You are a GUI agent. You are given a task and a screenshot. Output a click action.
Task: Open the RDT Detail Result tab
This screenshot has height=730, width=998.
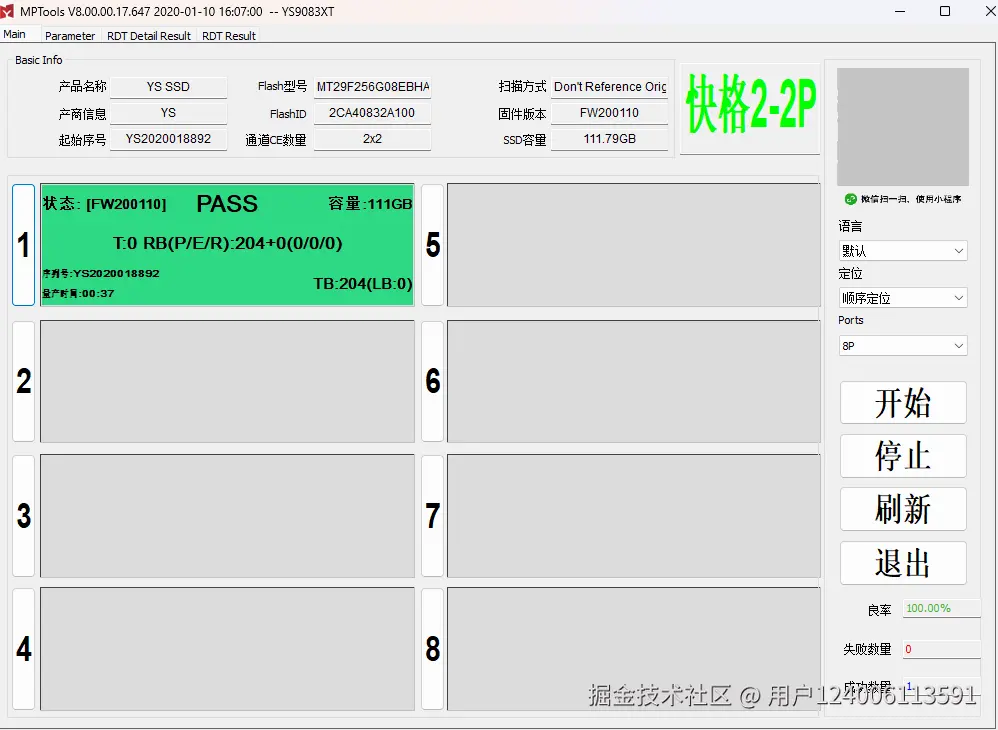click(149, 36)
